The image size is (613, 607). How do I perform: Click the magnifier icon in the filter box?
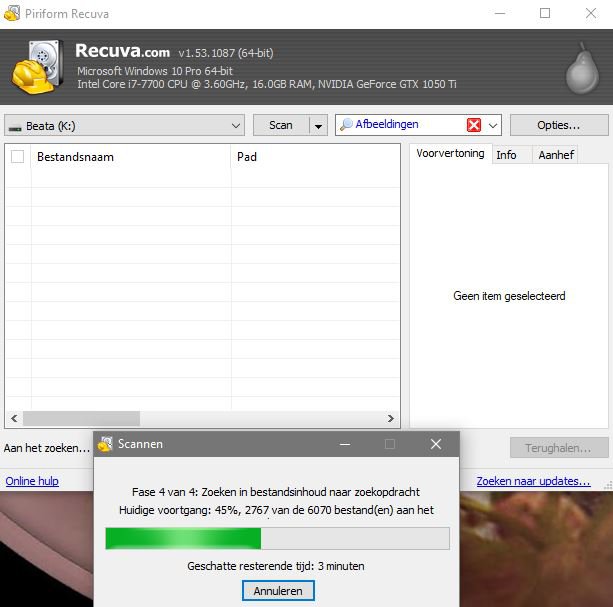click(346, 125)
